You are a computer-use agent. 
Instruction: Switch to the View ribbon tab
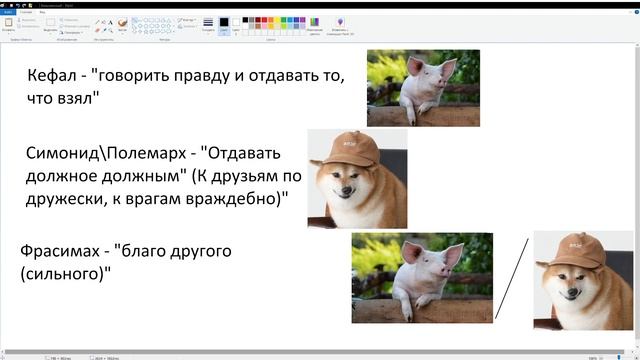click(42, 12)
